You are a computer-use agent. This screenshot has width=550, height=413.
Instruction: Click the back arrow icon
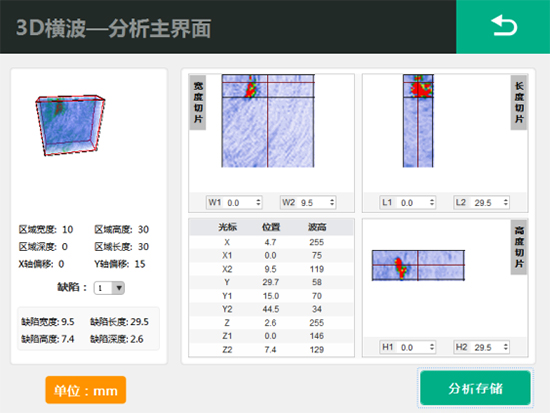pos(504,26)
